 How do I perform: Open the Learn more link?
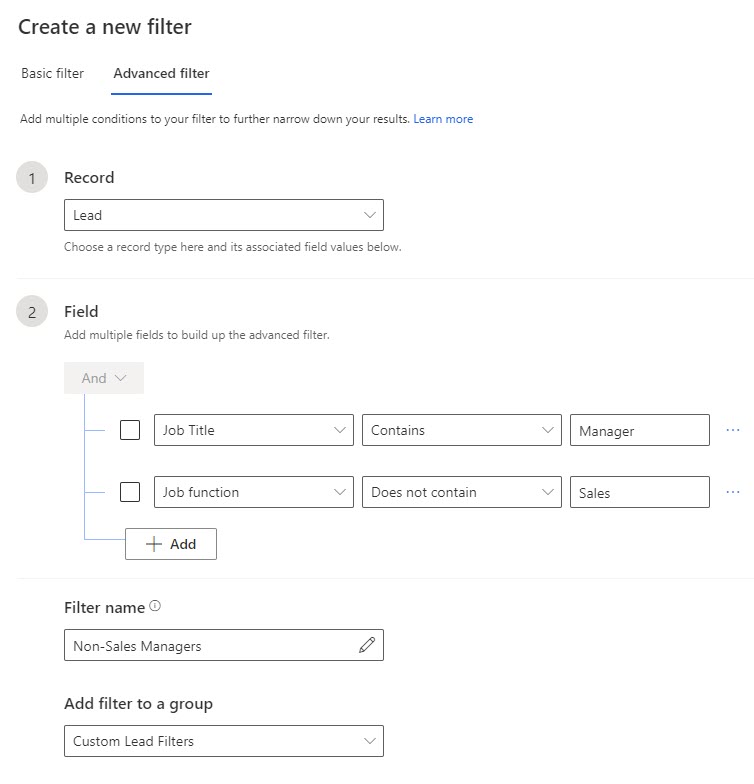[443, 119]
